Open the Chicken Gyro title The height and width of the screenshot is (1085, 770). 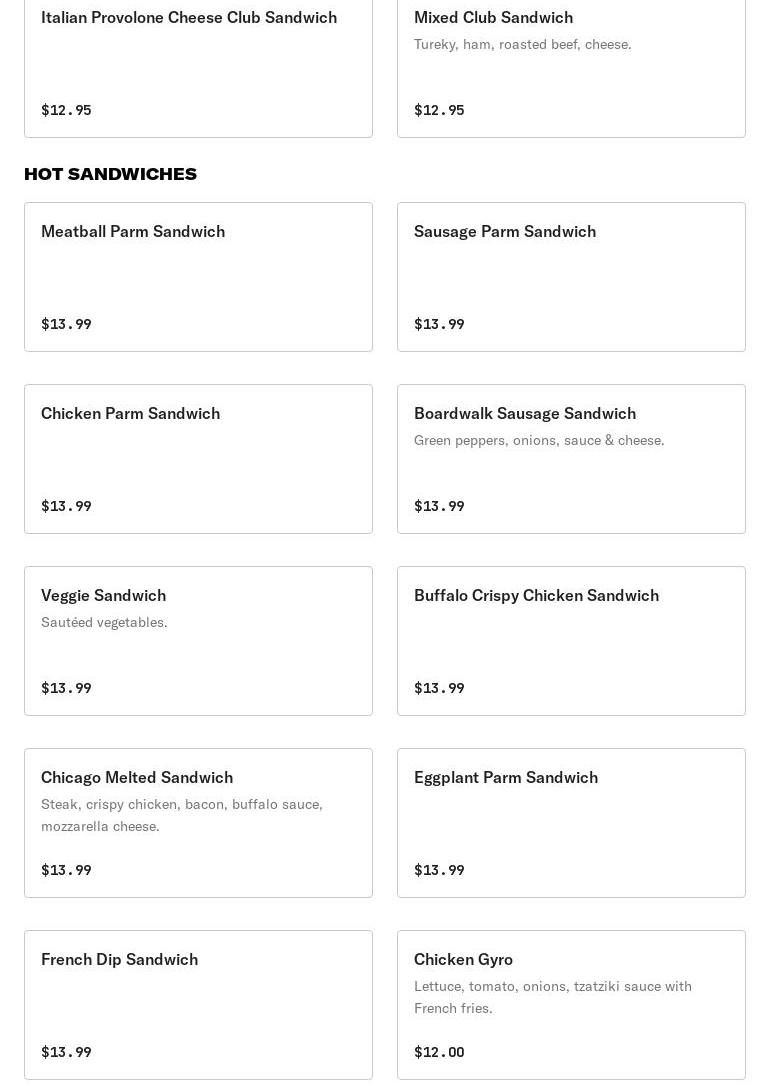[x=463, y=960]
